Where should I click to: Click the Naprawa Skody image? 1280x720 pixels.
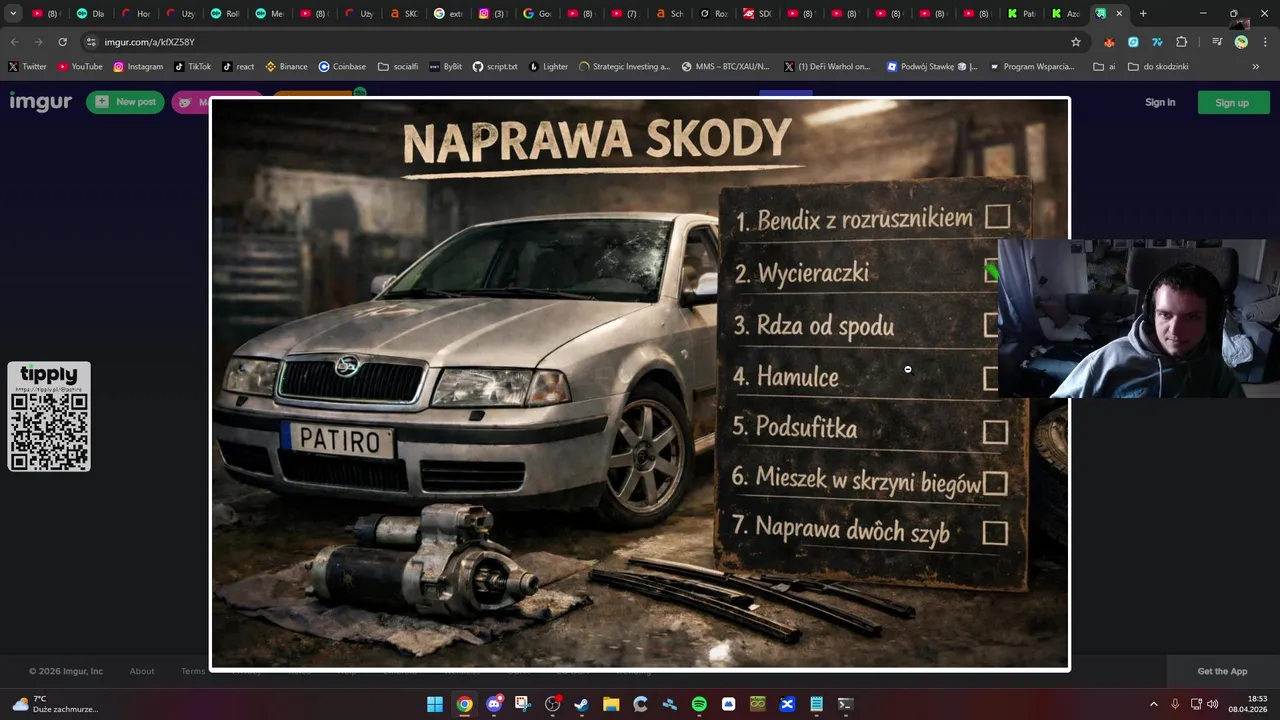(x=640, y=384)
